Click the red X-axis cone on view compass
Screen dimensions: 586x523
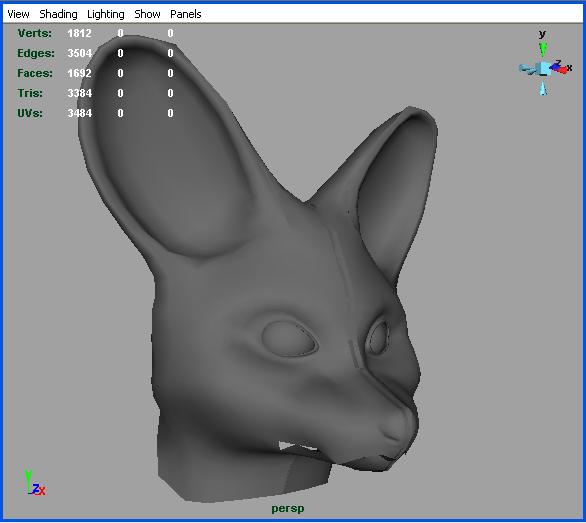pyautogui.click(x=562, y=70)
